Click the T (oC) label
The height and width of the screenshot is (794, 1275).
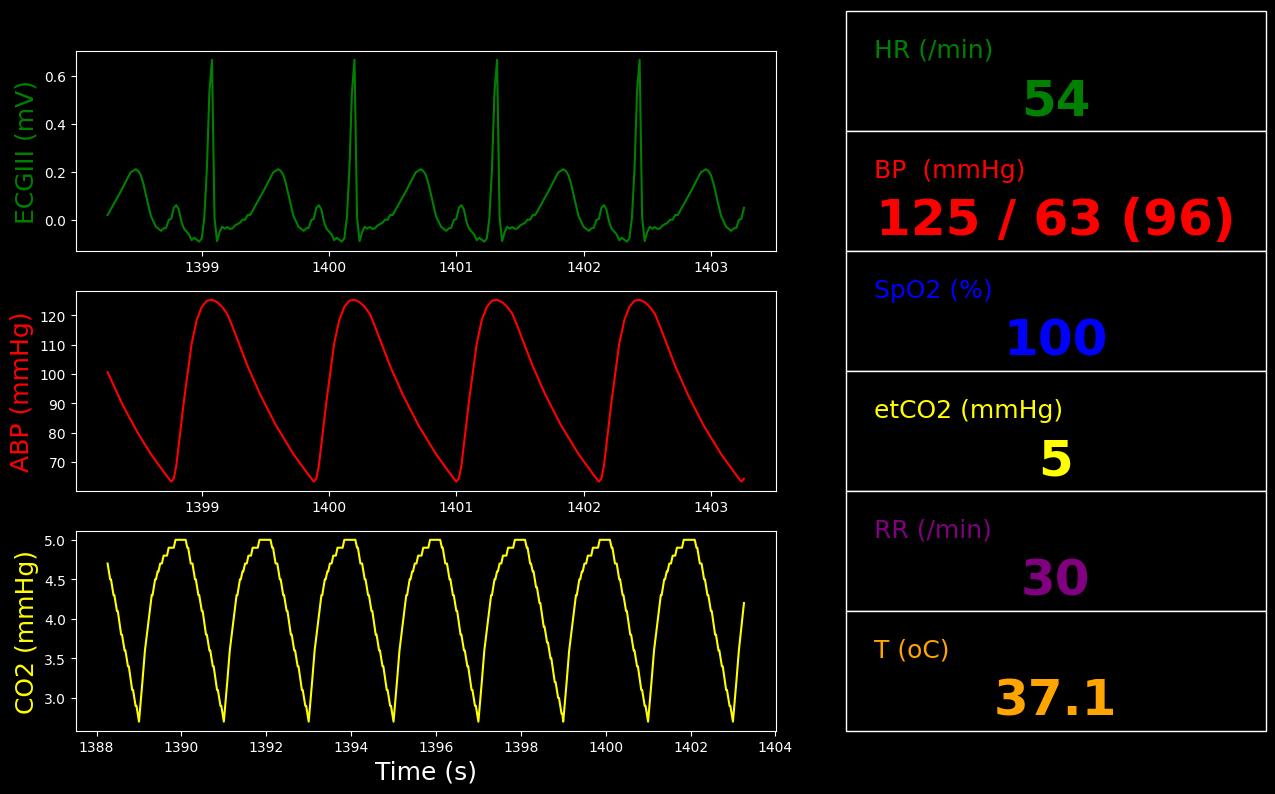tap(911, 650)
